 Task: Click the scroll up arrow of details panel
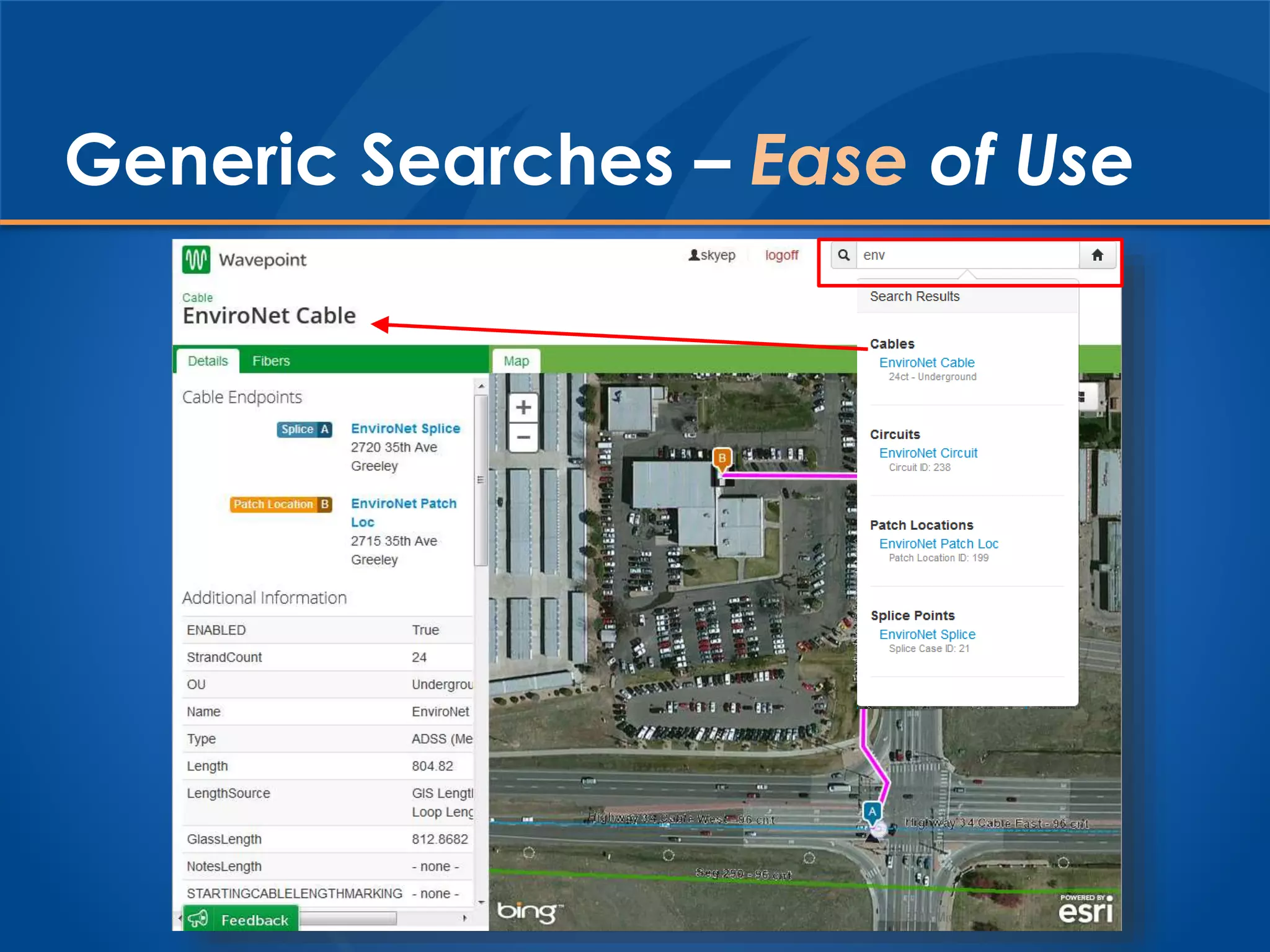click(x=481, y=386)
